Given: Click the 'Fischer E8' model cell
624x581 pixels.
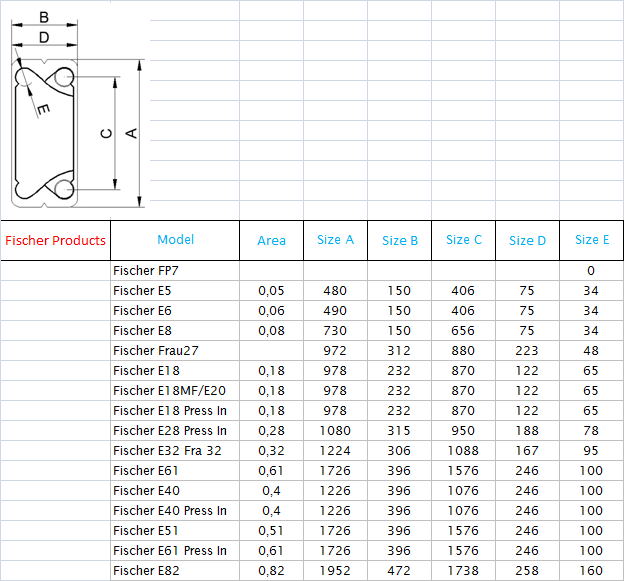Looking at the screenshot, I should pyautogui.click(x=175, y=330).
